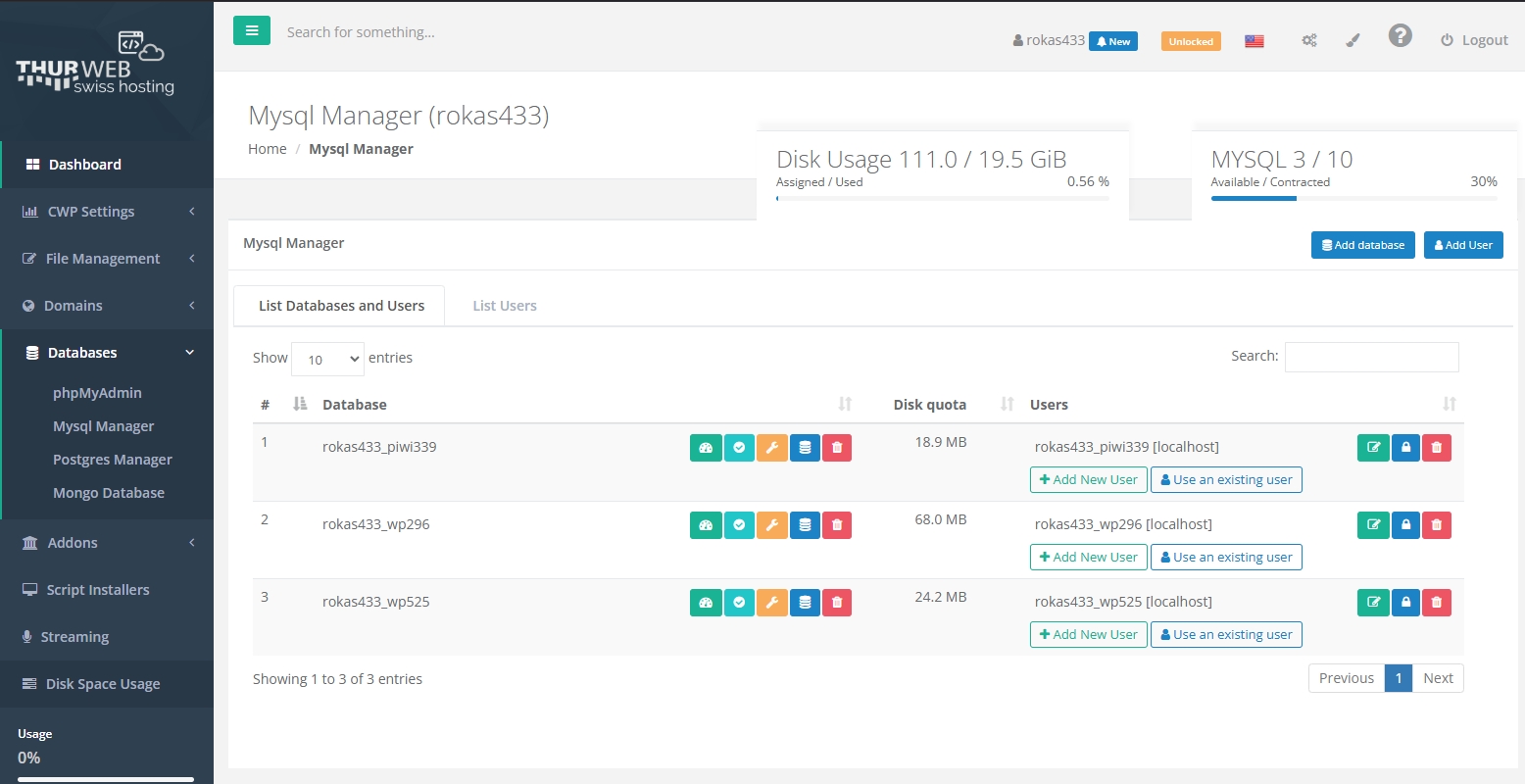The width and height of the screenshot is (1525, 784).
Task: Click the blue database icon for rokas433_wp525
Action: tap(805, 603)
